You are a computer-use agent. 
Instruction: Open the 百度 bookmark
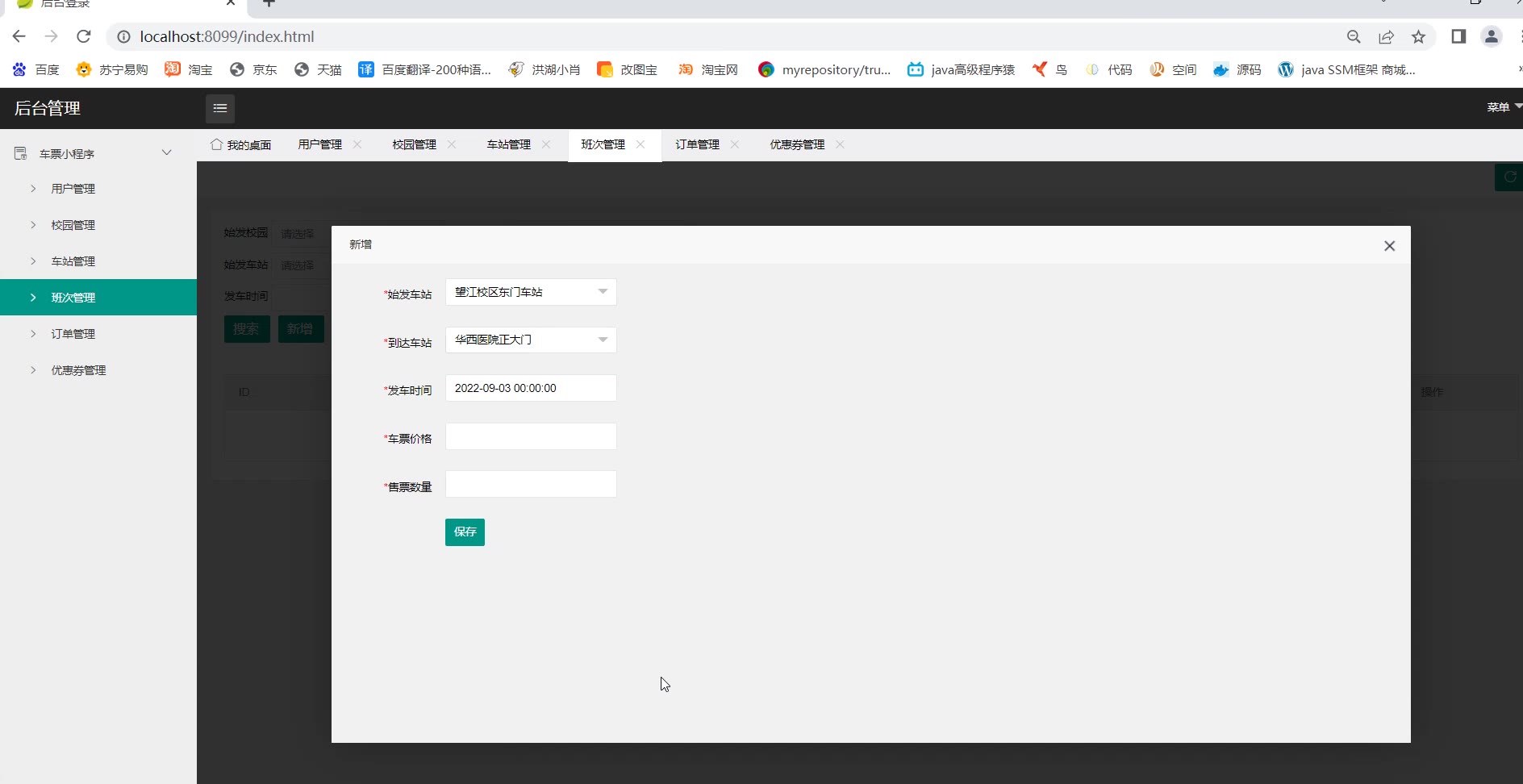36,69
